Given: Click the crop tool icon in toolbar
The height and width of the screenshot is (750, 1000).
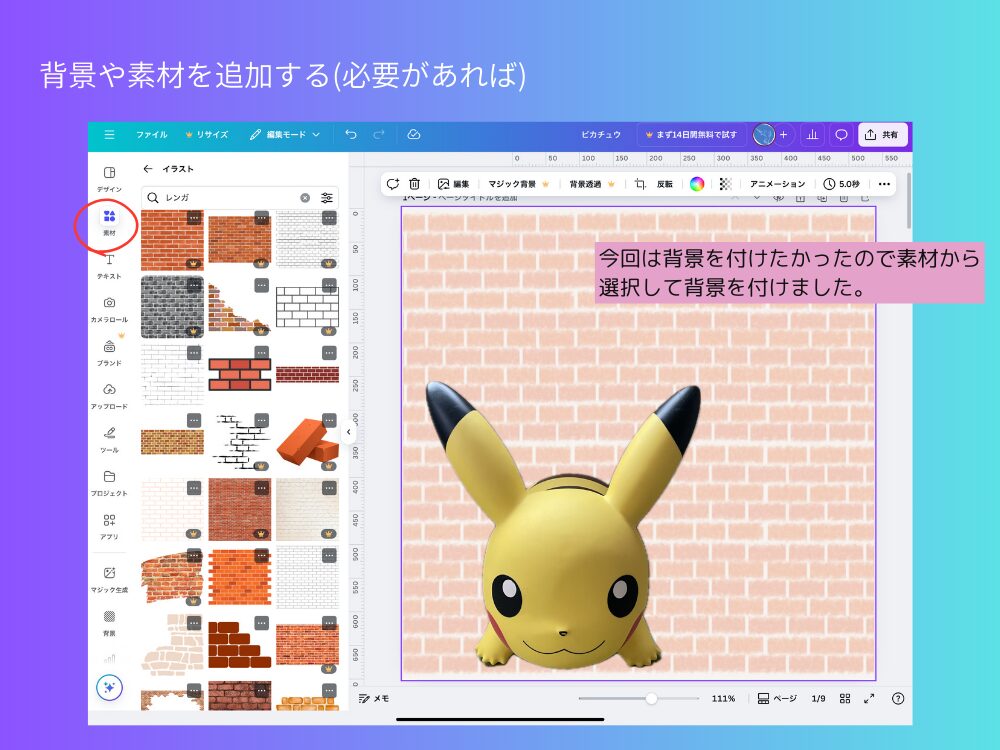Looking at the screenshot, I should (640, 184).
